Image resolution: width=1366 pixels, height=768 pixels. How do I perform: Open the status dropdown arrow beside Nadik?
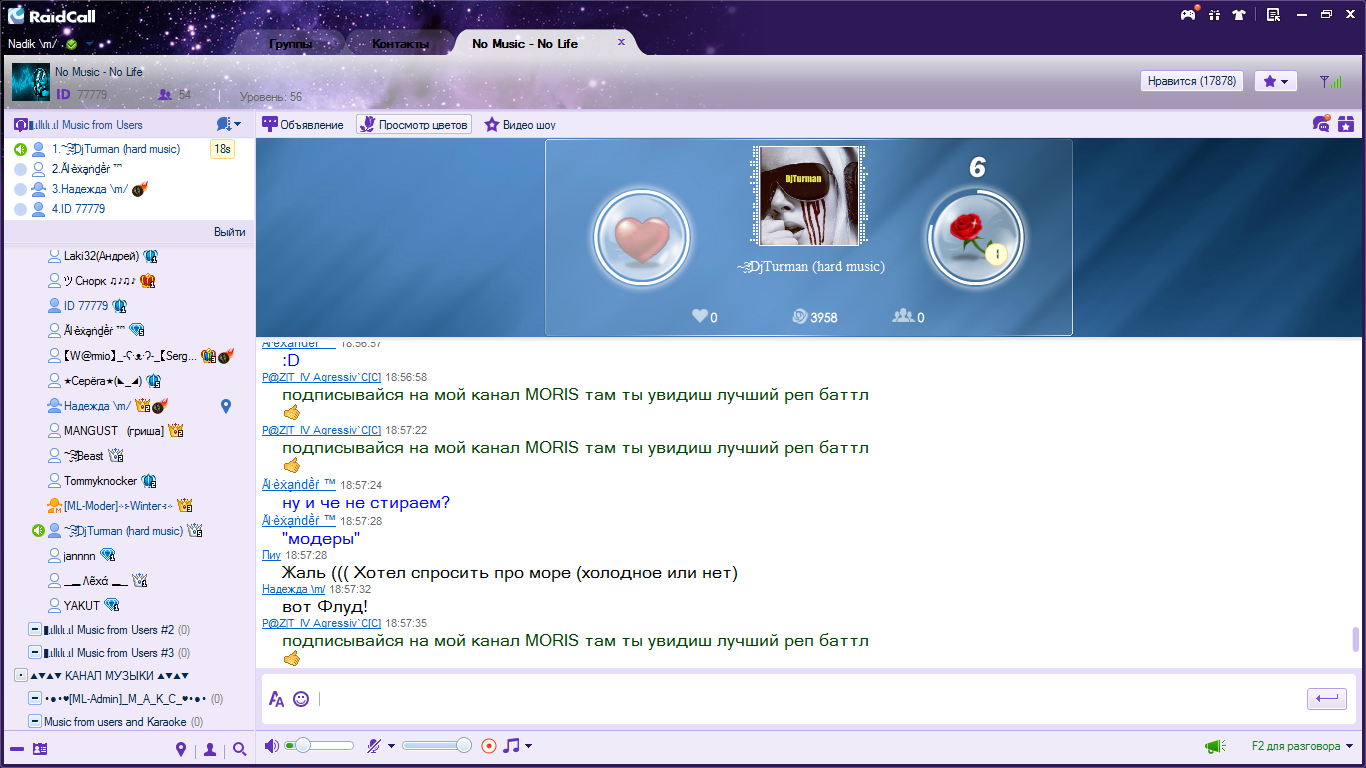point(89,45)
